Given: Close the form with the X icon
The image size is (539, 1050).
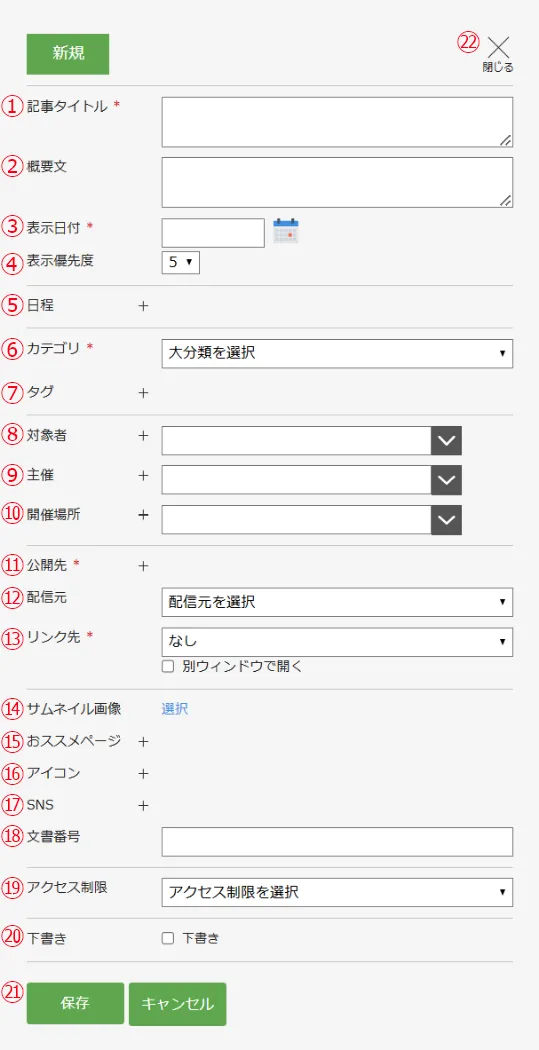Looking at the screenshot, I should (498, 47).
